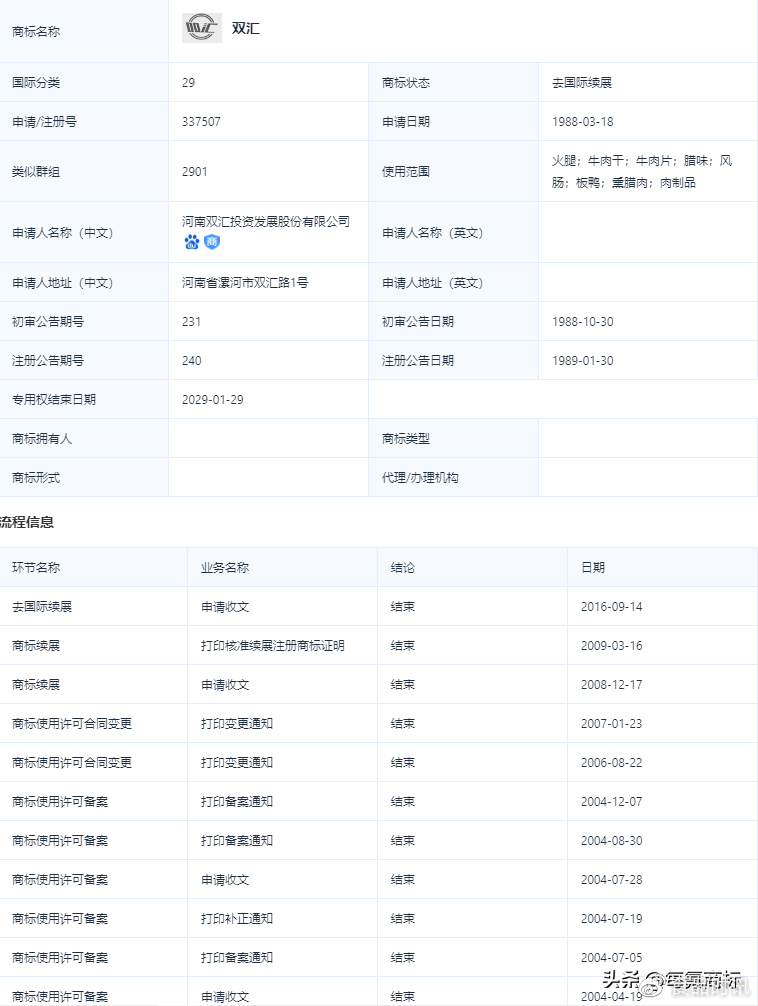Click 申请收文 in the 2004-07-28 row
Screen dimensions: 758x1006
225,880
